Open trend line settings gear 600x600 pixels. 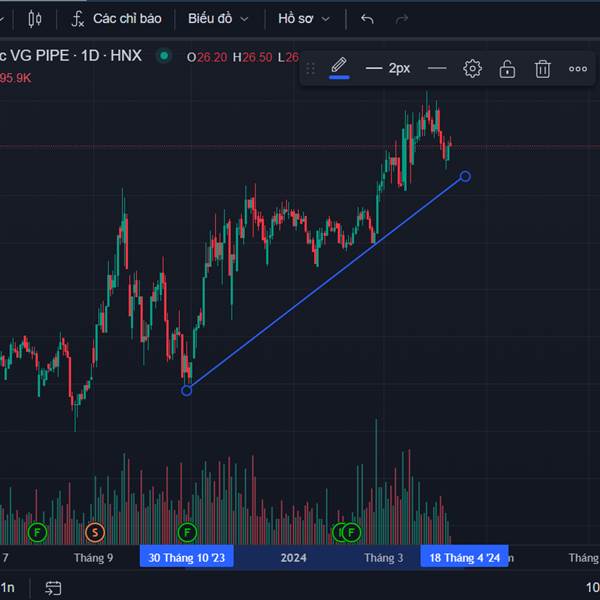point(472,68)
